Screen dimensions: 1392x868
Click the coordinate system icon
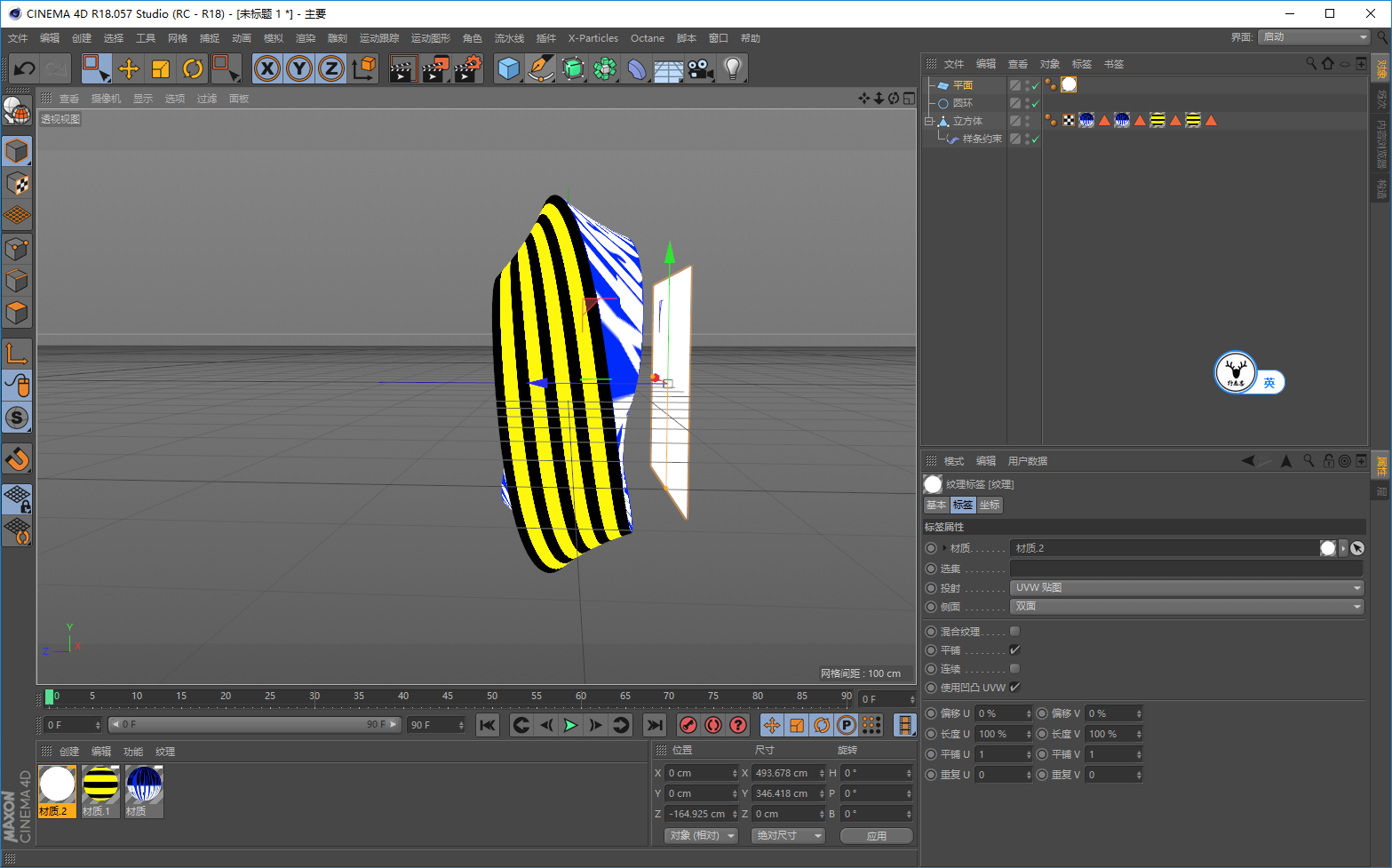point(363,68)
